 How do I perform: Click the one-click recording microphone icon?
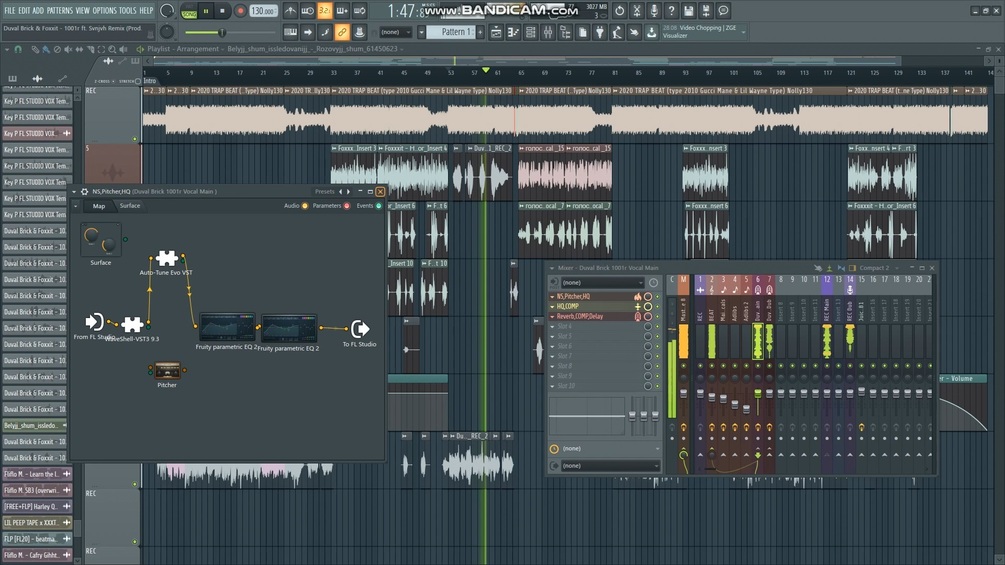[x=654, y=11]
